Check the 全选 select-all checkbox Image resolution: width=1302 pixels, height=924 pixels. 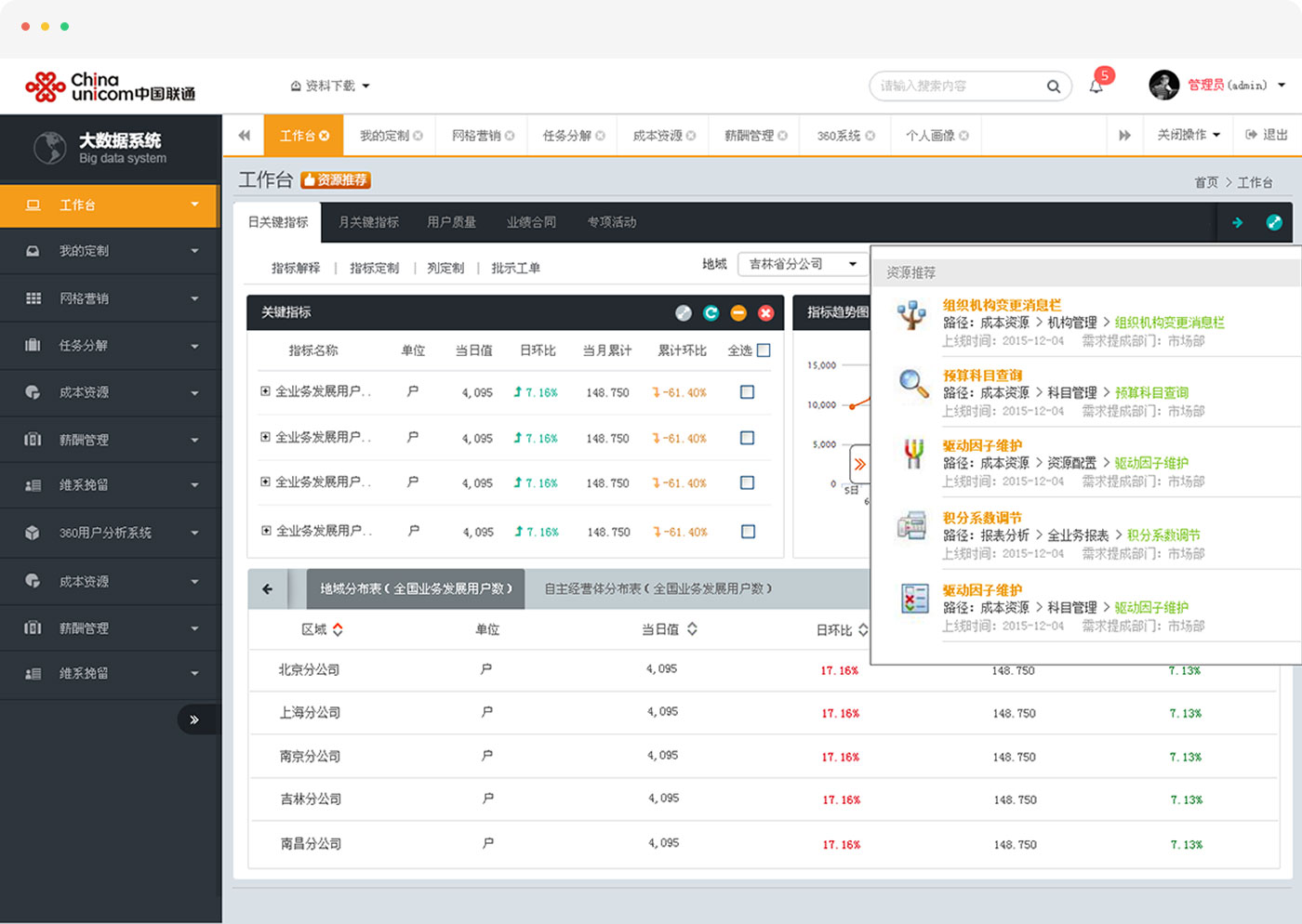click(x=764, y=350)
